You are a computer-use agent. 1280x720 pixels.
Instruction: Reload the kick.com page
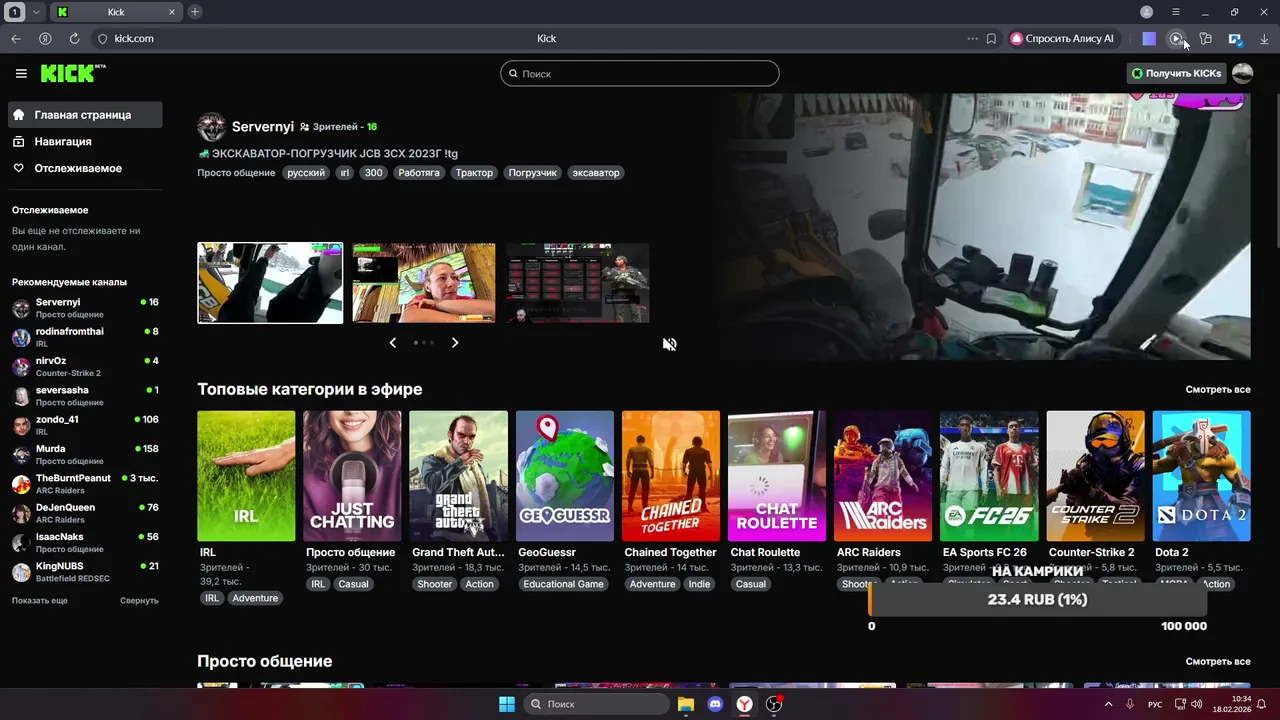point(74,38)
